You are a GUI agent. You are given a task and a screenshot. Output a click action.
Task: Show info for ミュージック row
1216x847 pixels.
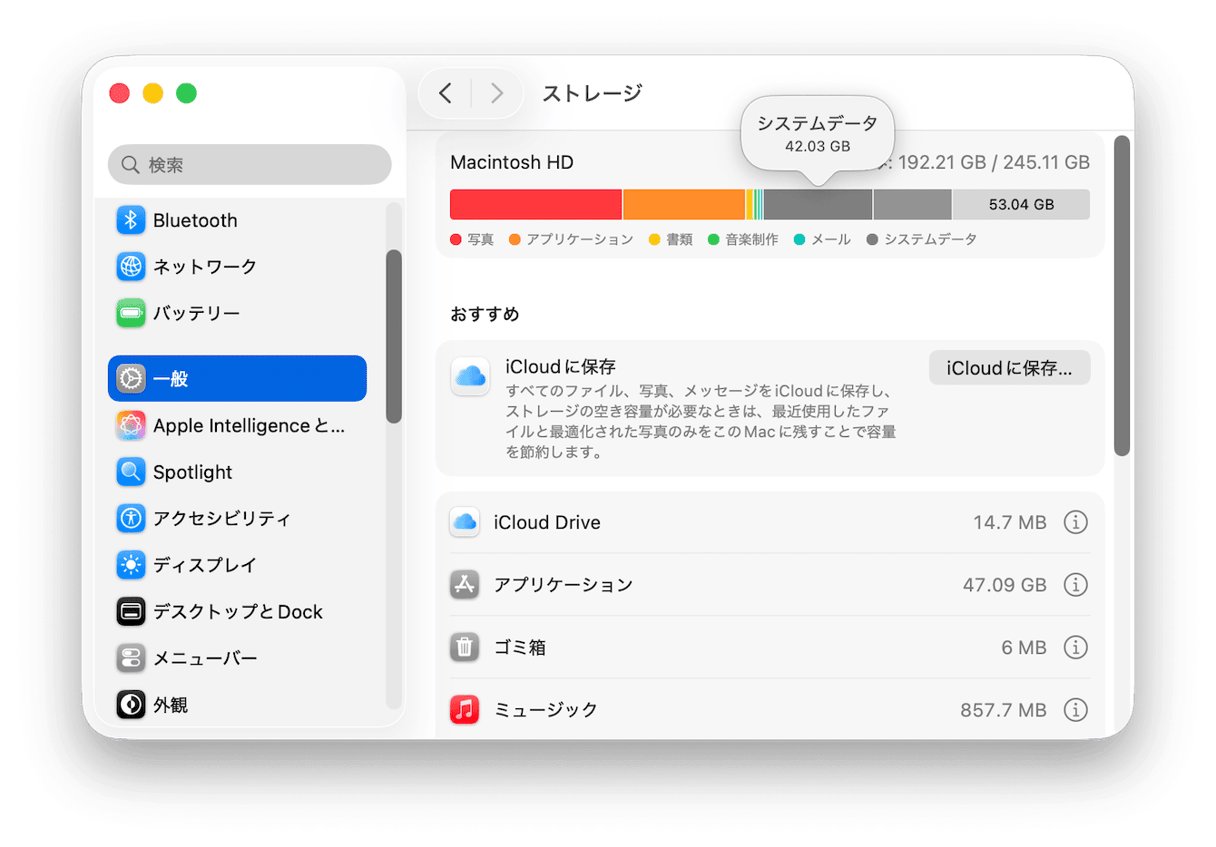point(1075,709)
